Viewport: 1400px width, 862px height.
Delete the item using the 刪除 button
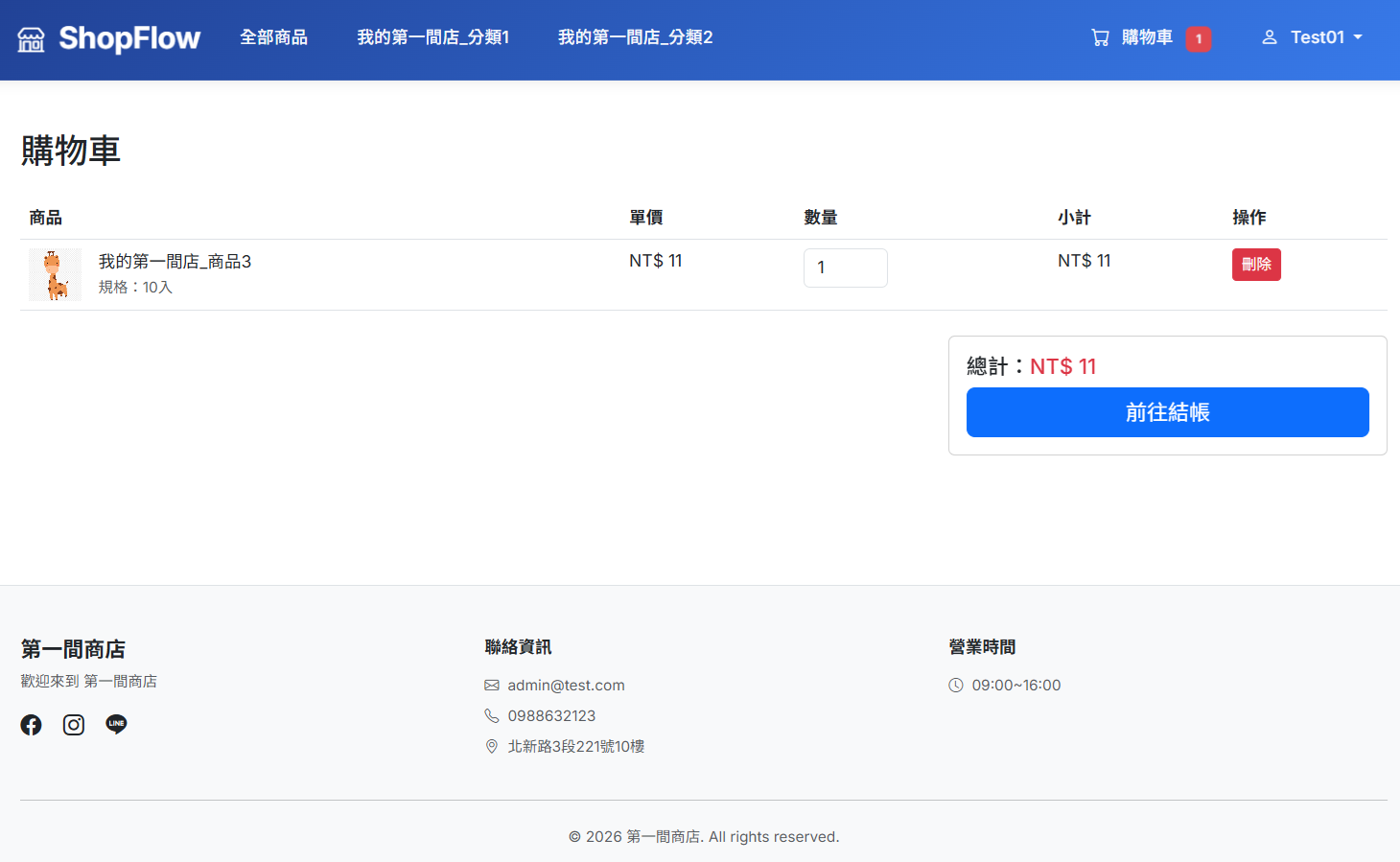1256,265
